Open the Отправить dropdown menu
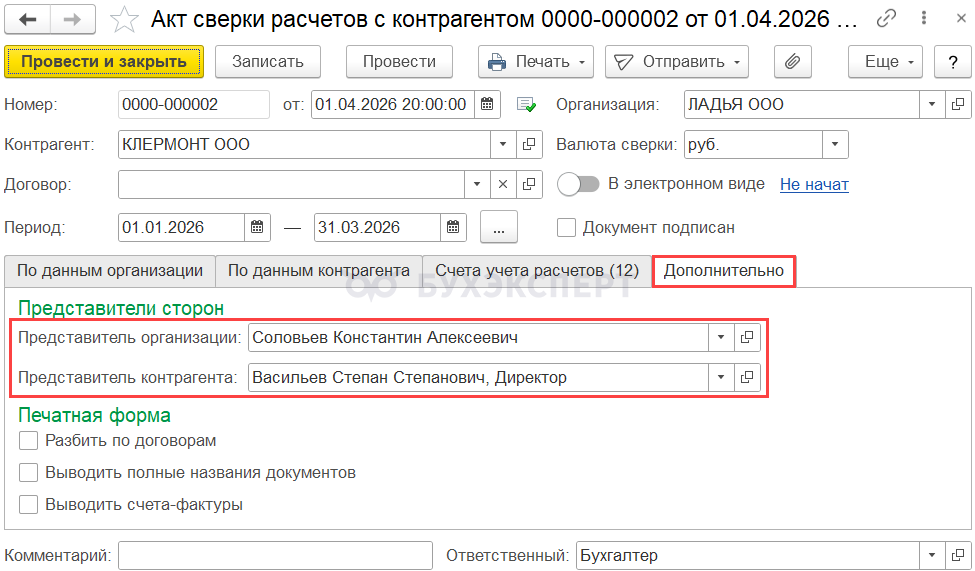This screenshot has width=975, height=571. pyautogui.click(x=677, y=62)
